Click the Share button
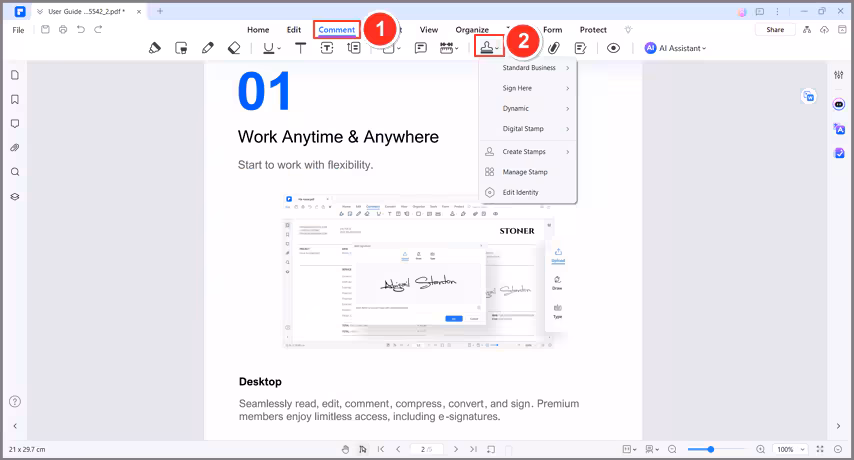 [x=775, y=29]
